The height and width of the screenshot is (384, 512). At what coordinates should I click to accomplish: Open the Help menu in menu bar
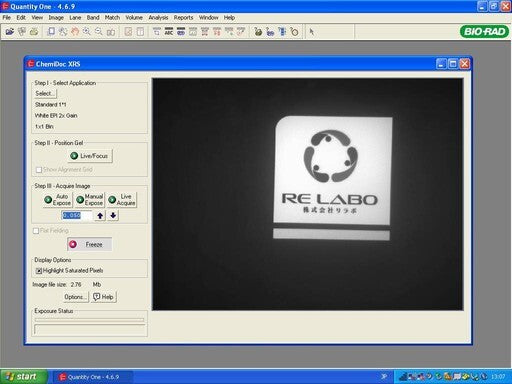pyautogui.click(x=229, y=17)
